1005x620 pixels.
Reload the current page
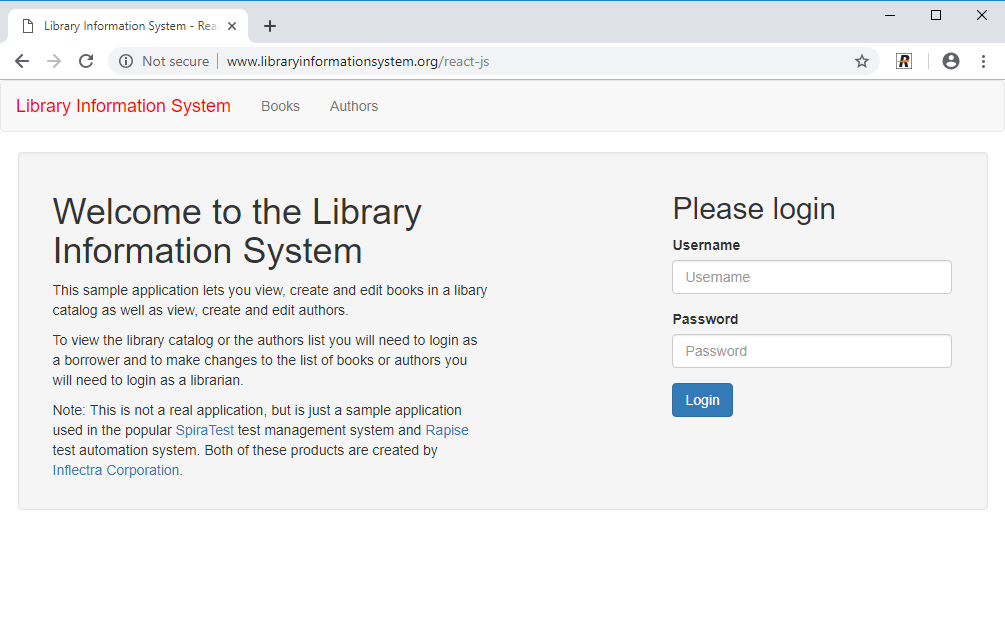coord(86,61)
